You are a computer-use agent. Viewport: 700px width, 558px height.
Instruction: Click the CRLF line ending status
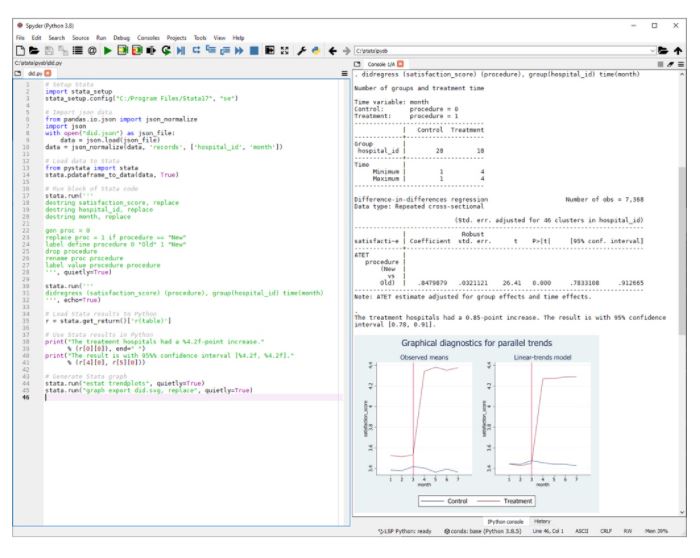click(606, 531)
